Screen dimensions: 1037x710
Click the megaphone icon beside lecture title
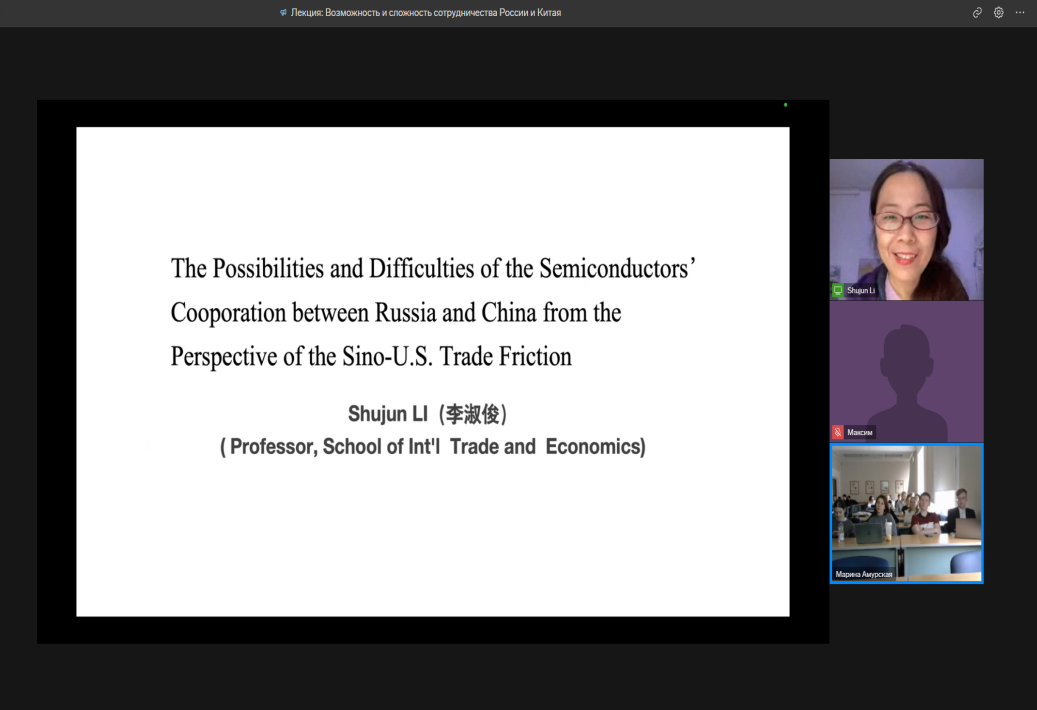[x=284, y=13]
